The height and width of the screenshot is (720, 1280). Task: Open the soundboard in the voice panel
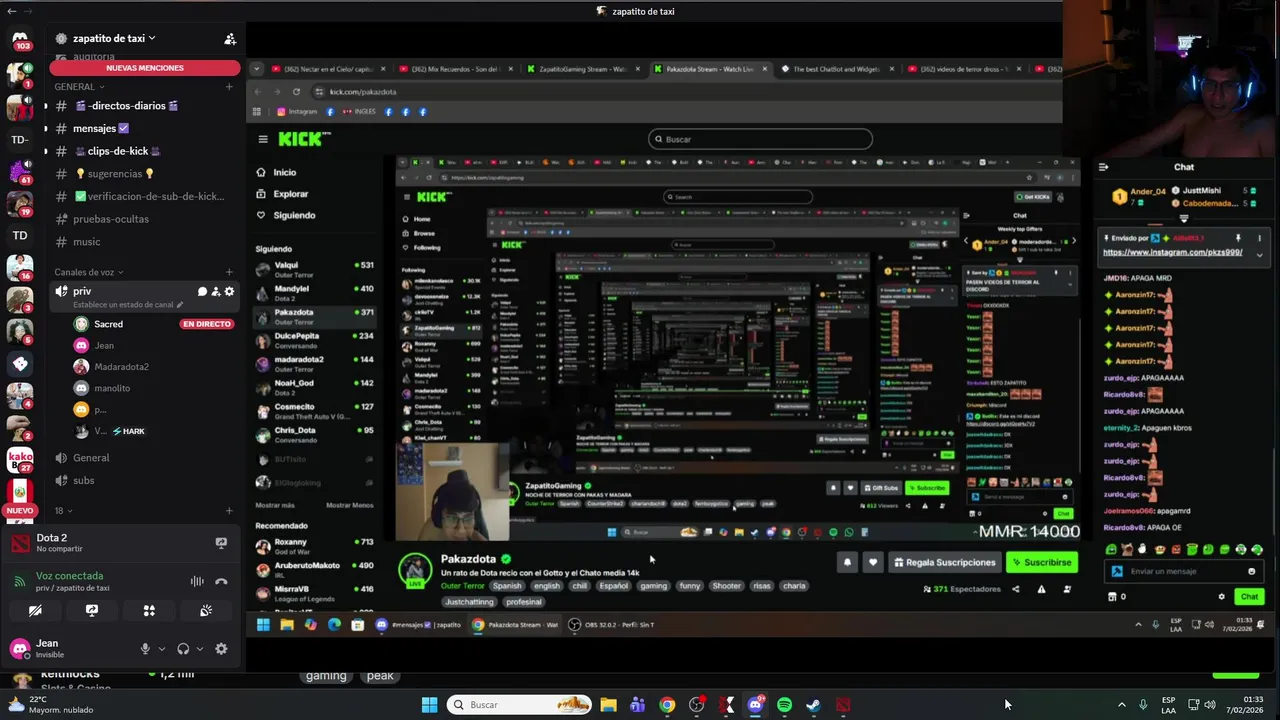[206, 610]
